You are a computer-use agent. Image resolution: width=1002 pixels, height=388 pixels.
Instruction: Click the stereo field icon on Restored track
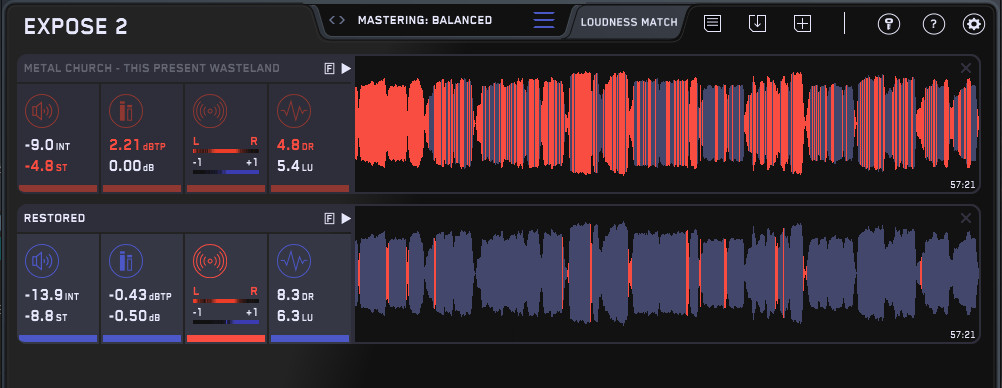[210, 261]
